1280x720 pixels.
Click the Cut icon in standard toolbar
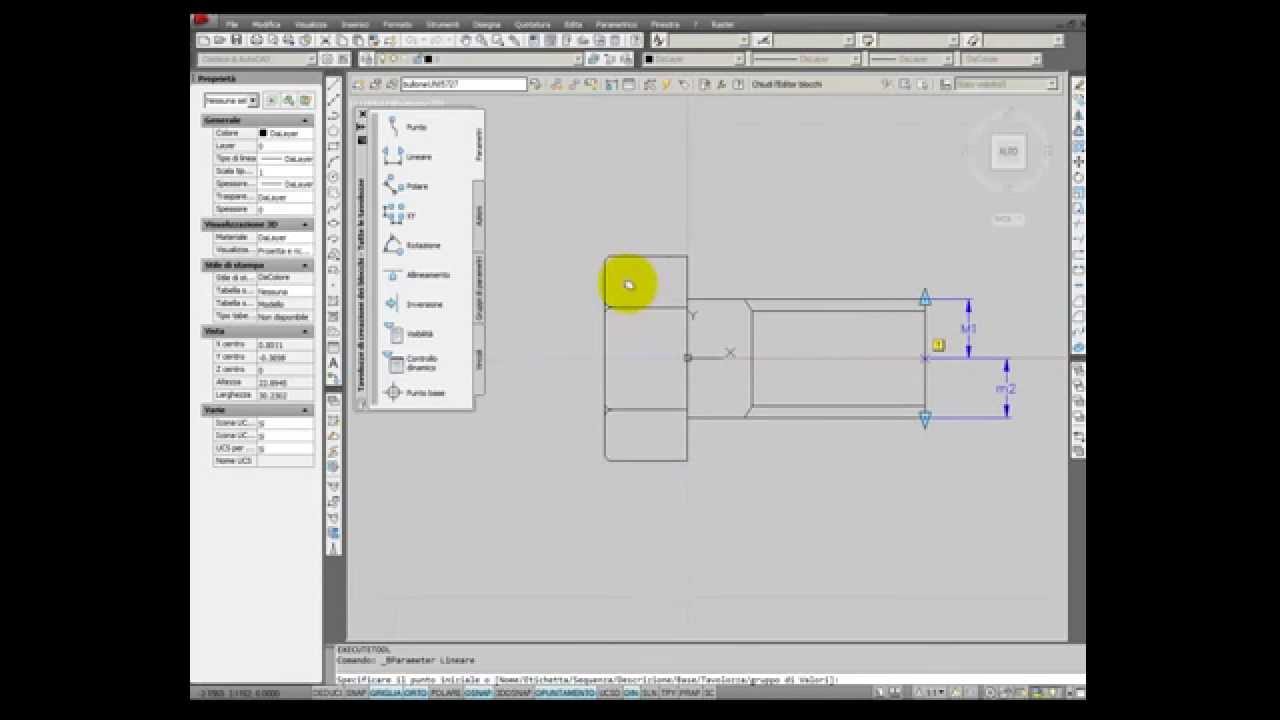click(x=326, y=40)
